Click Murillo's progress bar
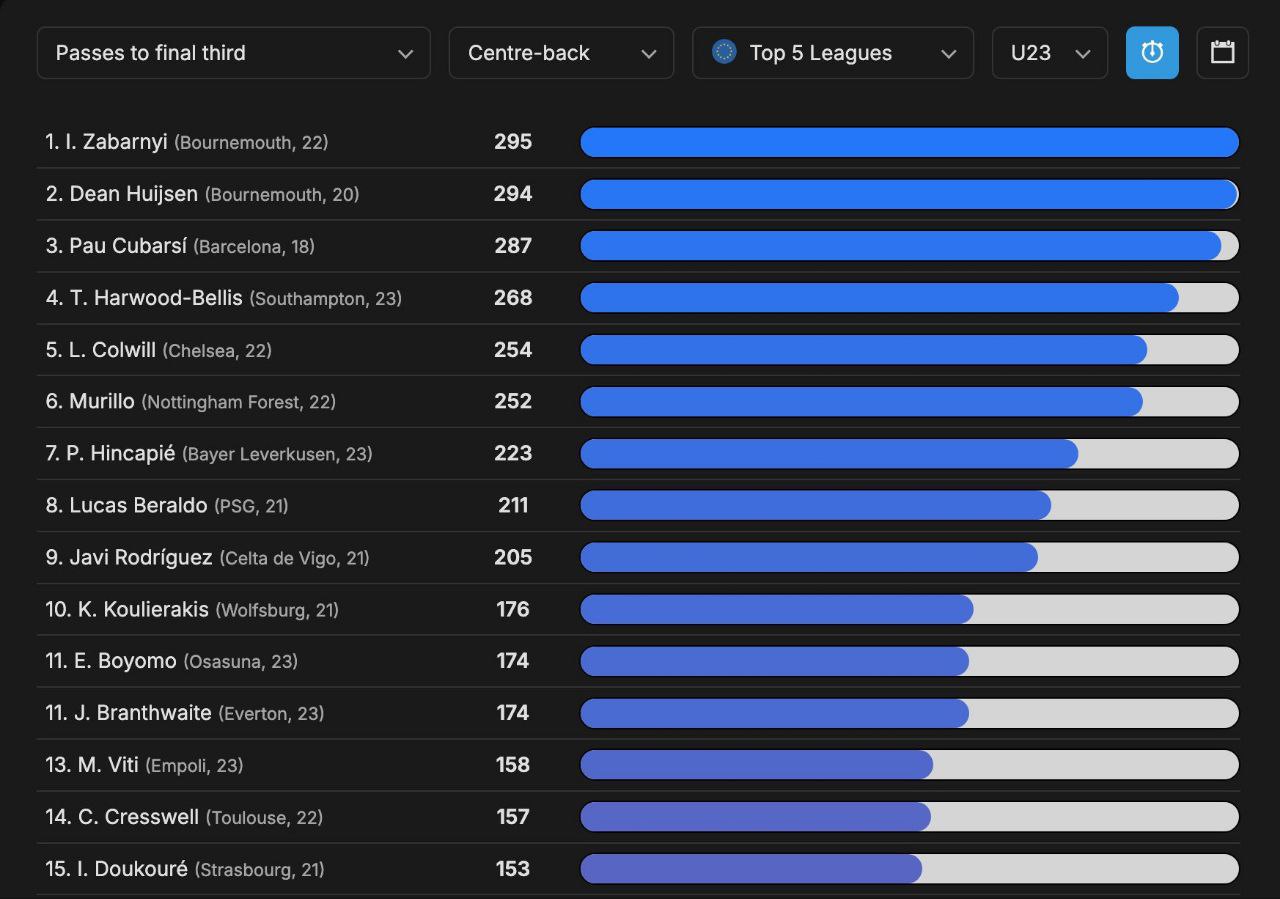Image resolution: width=1280 pixels, height=899 pixels. click(x=909, y=402)
